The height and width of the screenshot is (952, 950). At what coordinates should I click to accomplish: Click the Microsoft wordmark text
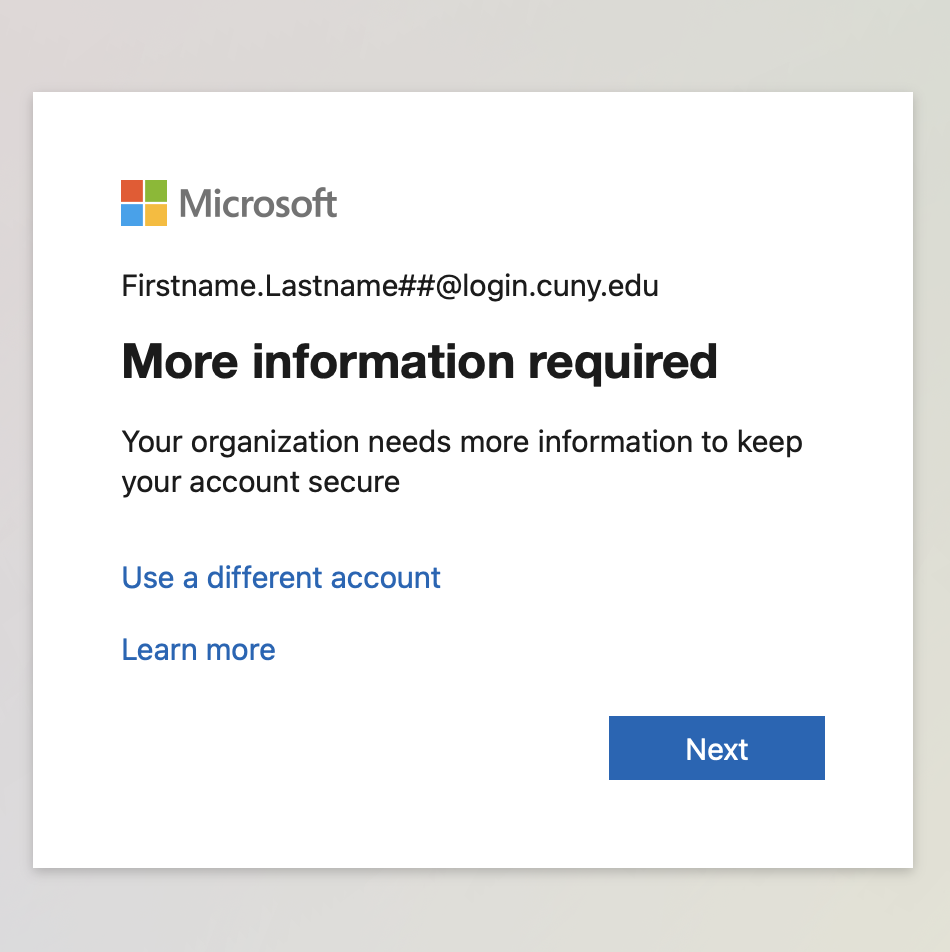tap(258, 203)
